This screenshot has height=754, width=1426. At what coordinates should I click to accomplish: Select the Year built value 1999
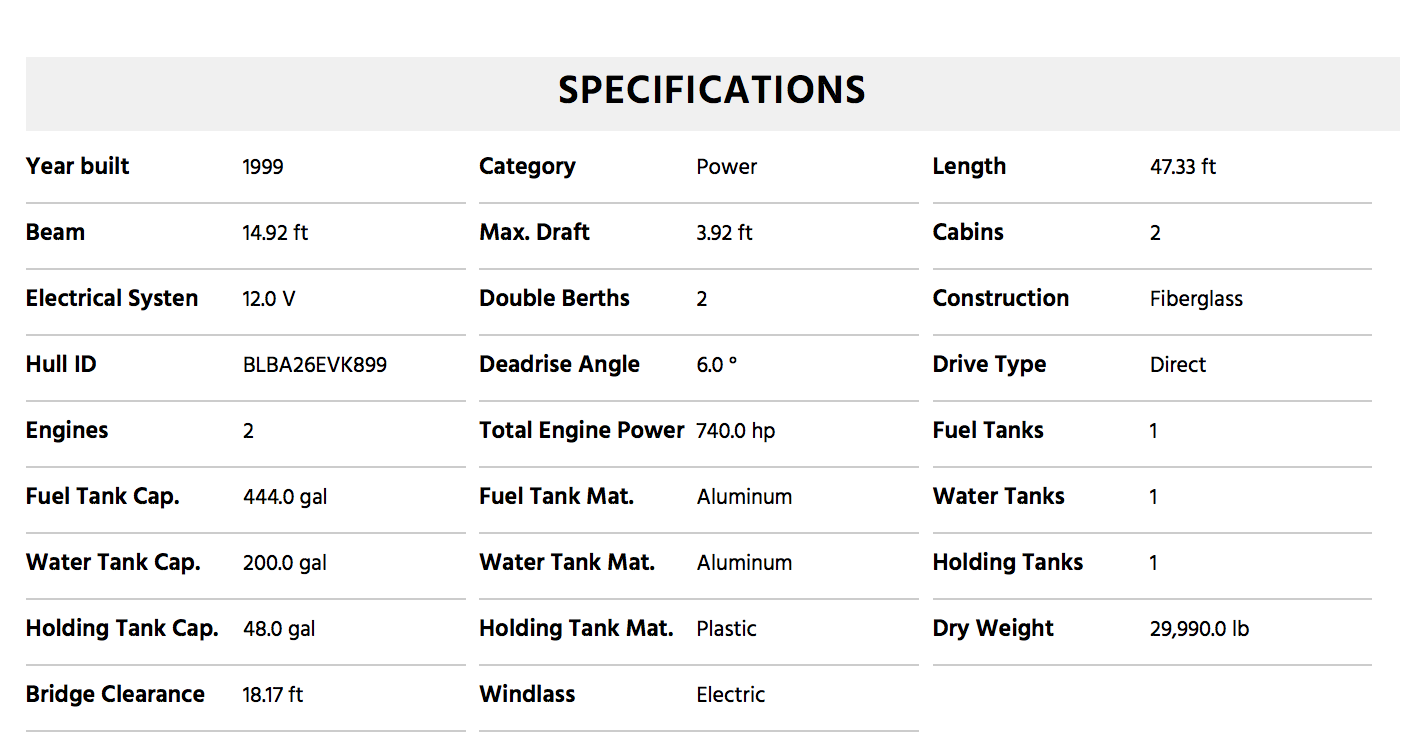263,167
